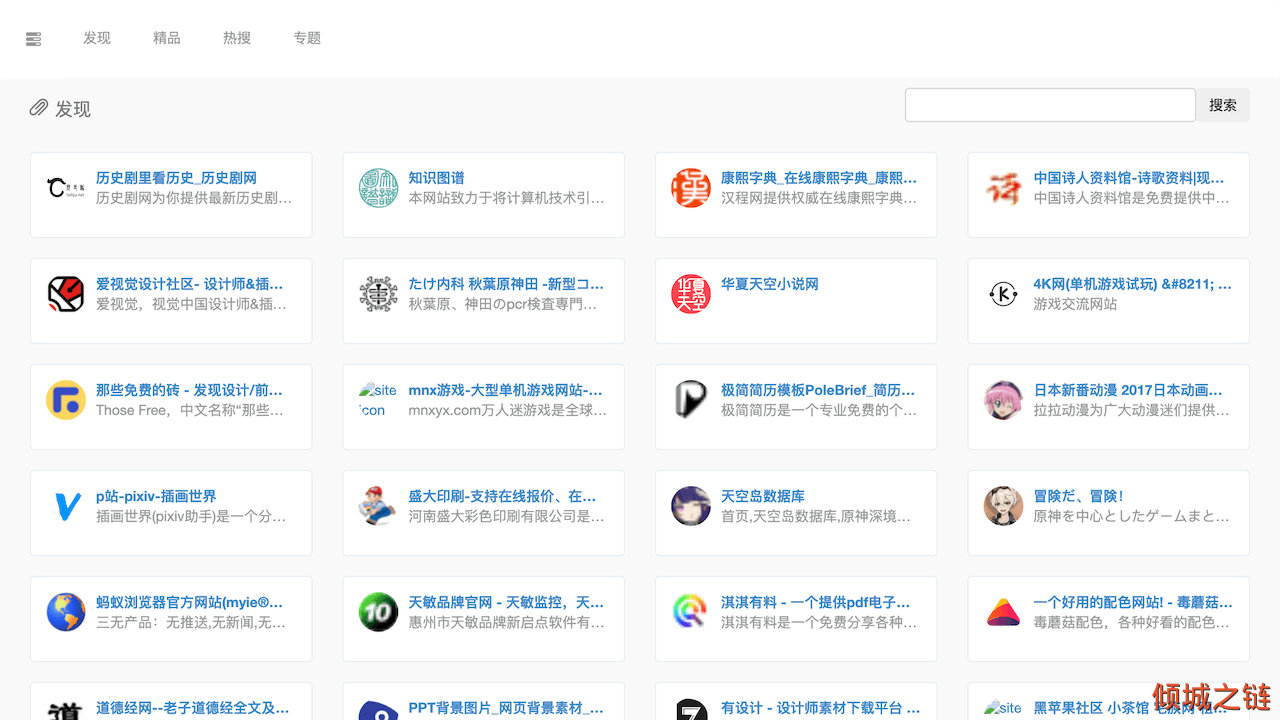1280x720 pixels.
Task: Switch to the 精品 tab
Action: (x=167, y=38)
